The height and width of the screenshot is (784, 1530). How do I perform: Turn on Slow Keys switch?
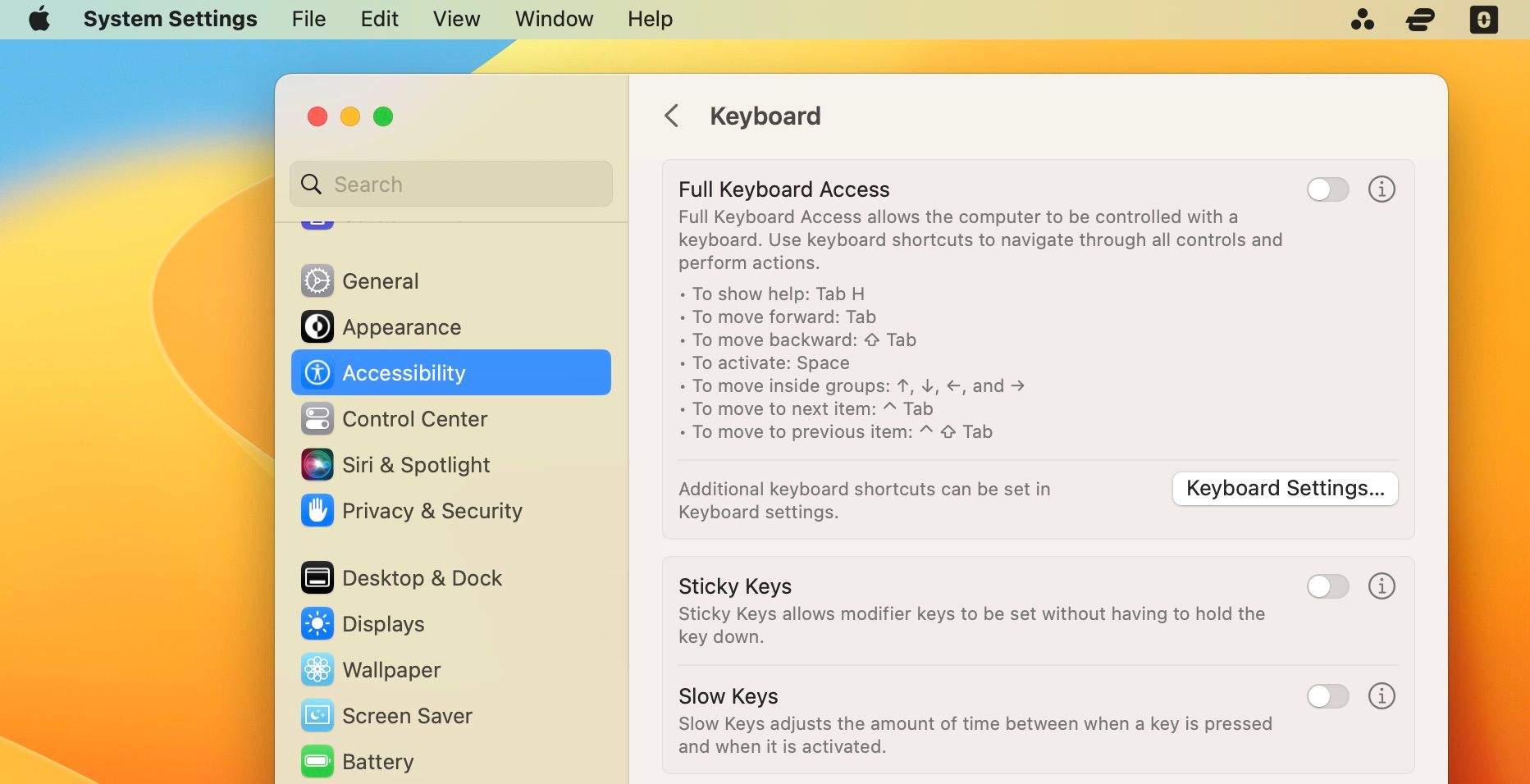click(1328, 696)
